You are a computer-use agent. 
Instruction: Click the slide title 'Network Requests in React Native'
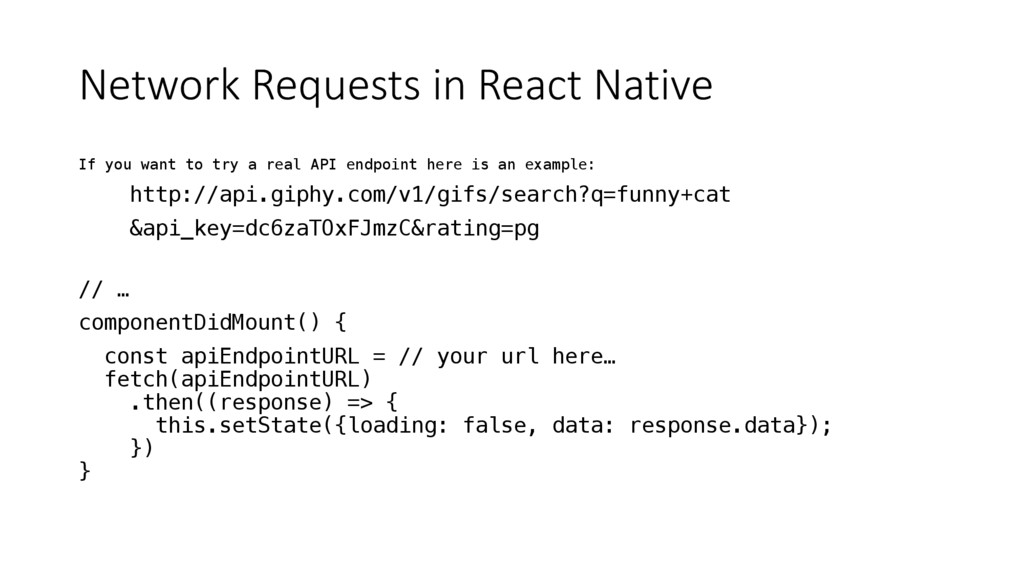click(396, 85)
